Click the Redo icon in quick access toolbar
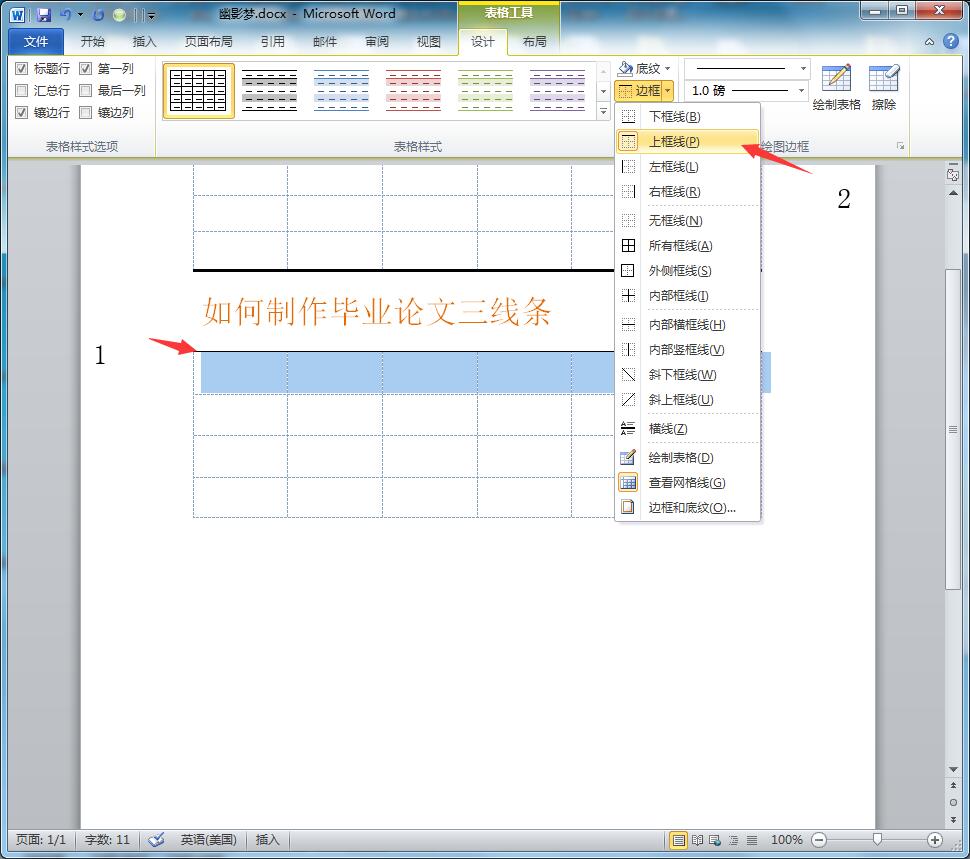970x859 pixels. (x=98, y=14)
